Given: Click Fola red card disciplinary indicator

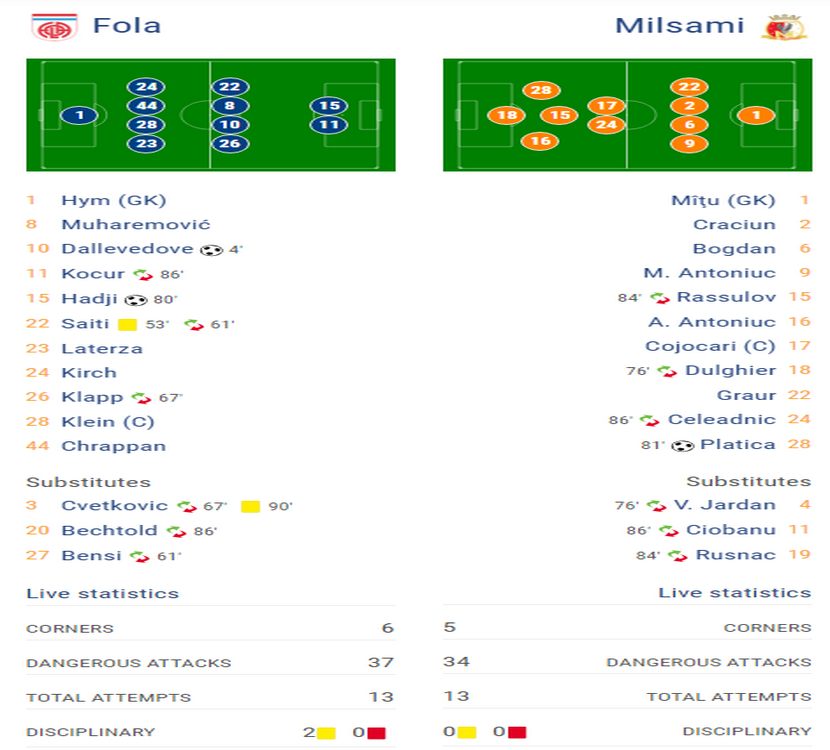Looking at the screenshot, I should [376, 733].
